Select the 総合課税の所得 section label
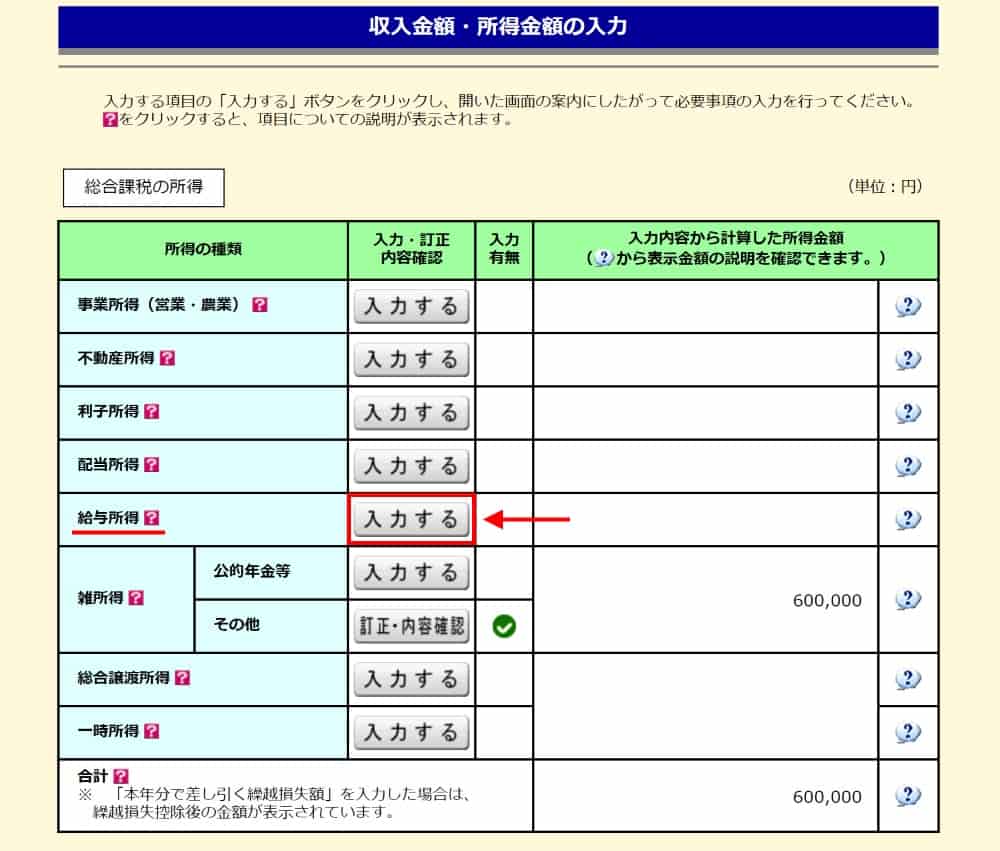The image size is (1000, 851). [x=143, y=187]
